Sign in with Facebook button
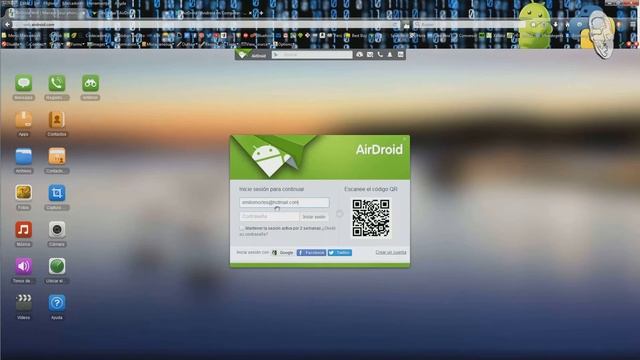Image resolution: width=640 pixels, height=360 pixels. pyautogui.click(x=311, y=253)
